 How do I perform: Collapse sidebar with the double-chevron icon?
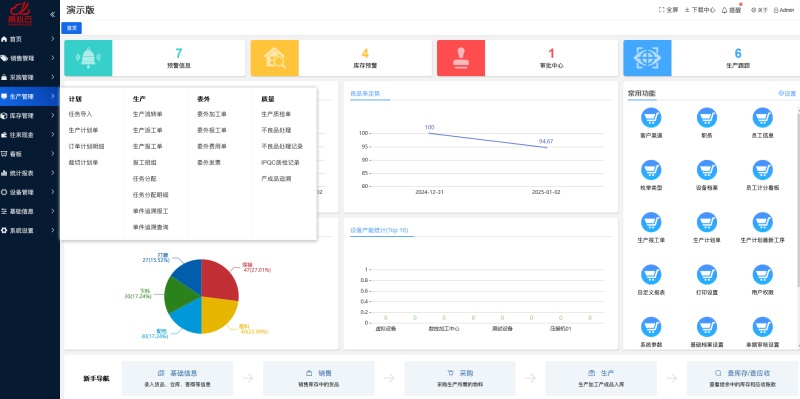click(53, 14)
